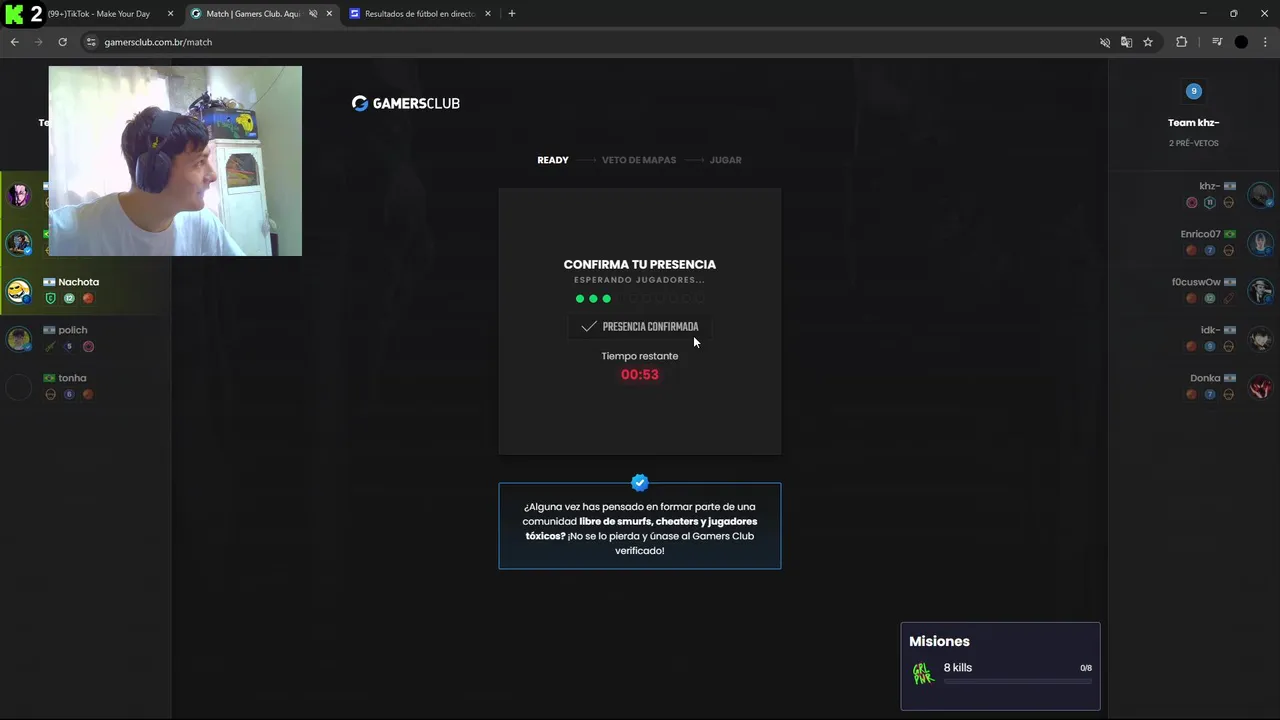Viewport: 1280px width, 720px height.
Task: Click the 2 PRÉ-VETOS label
Action: point(1193,143)
